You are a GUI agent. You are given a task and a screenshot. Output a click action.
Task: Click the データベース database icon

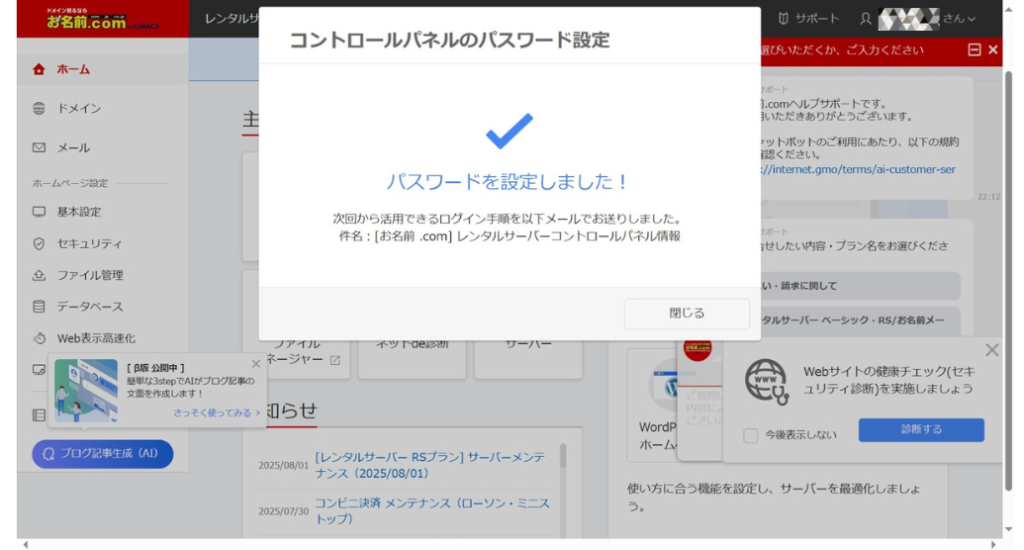pyautogui.click(x=39, y=306)
